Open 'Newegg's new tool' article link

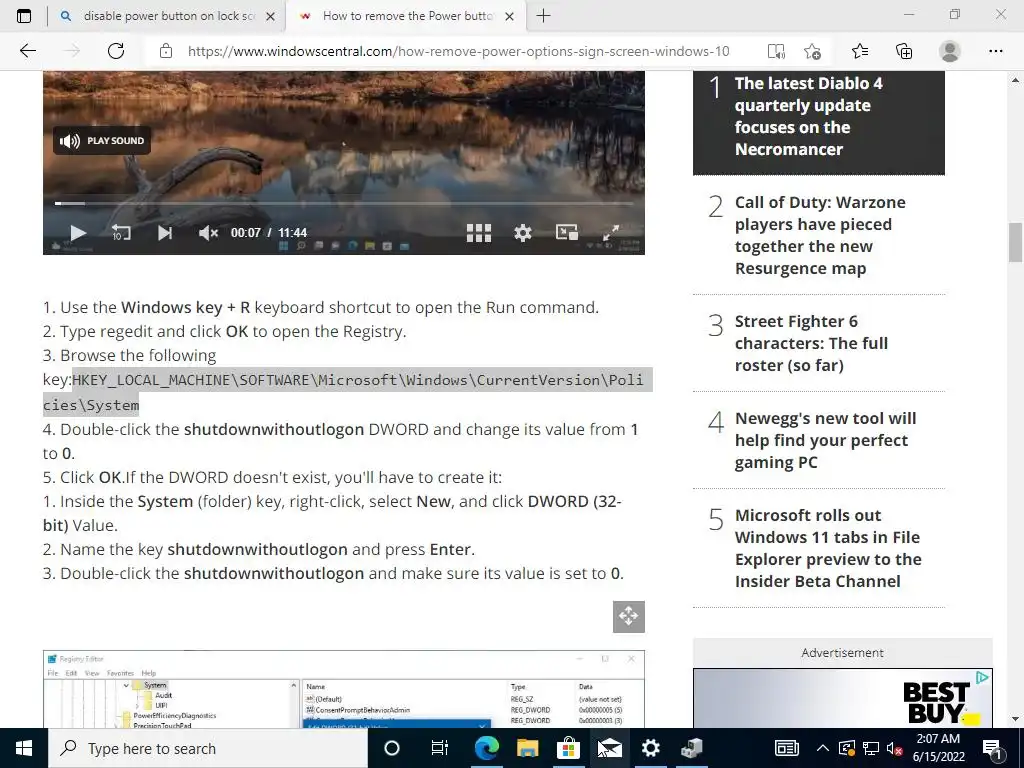click(x=825, y=440)
